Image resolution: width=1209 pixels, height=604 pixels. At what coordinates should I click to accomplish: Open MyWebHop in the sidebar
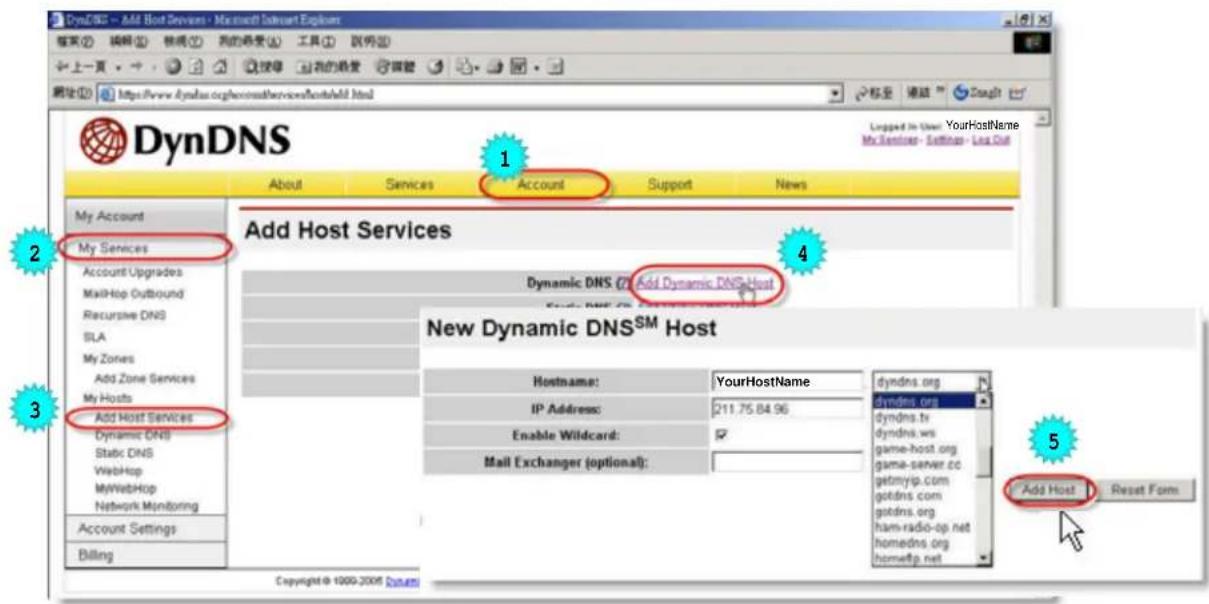[124, 488]
